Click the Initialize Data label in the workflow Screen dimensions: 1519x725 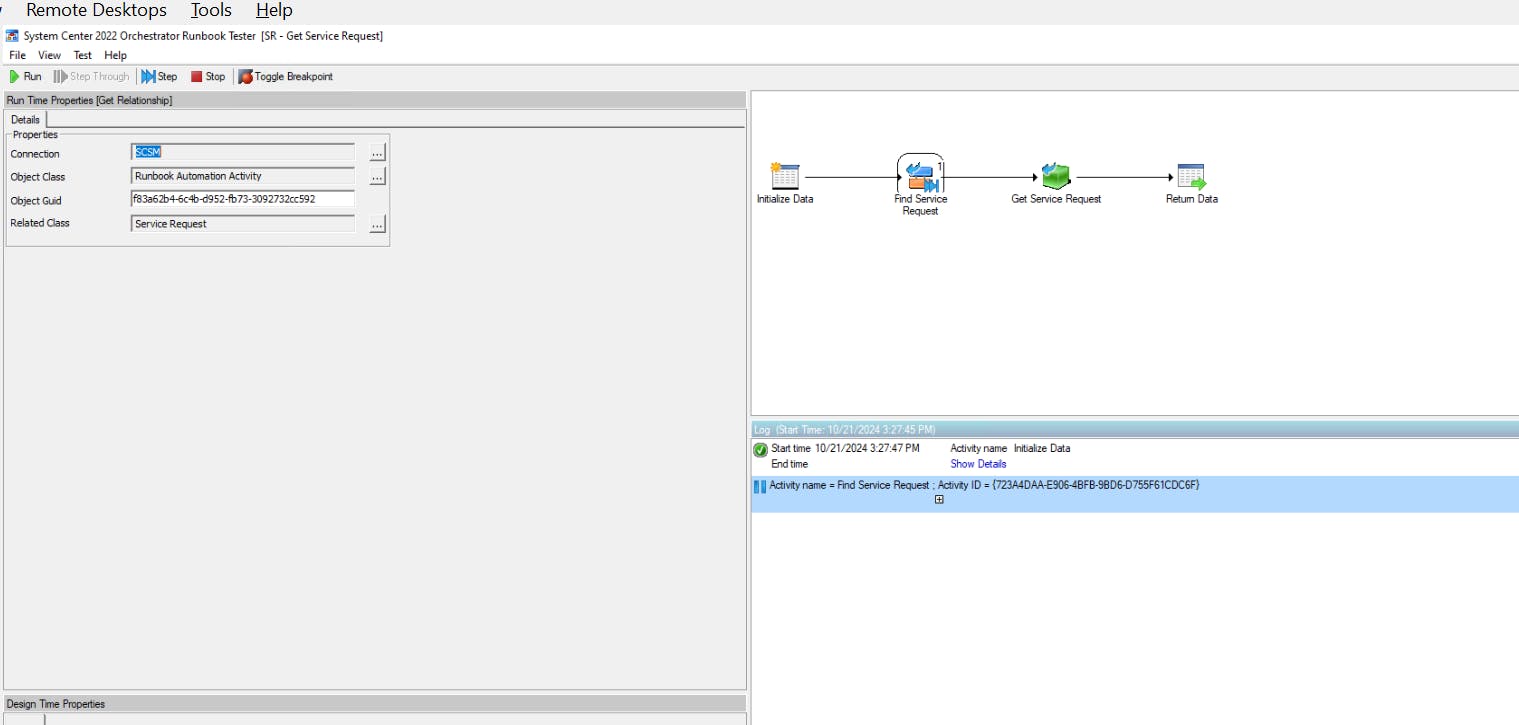[785, 199]
